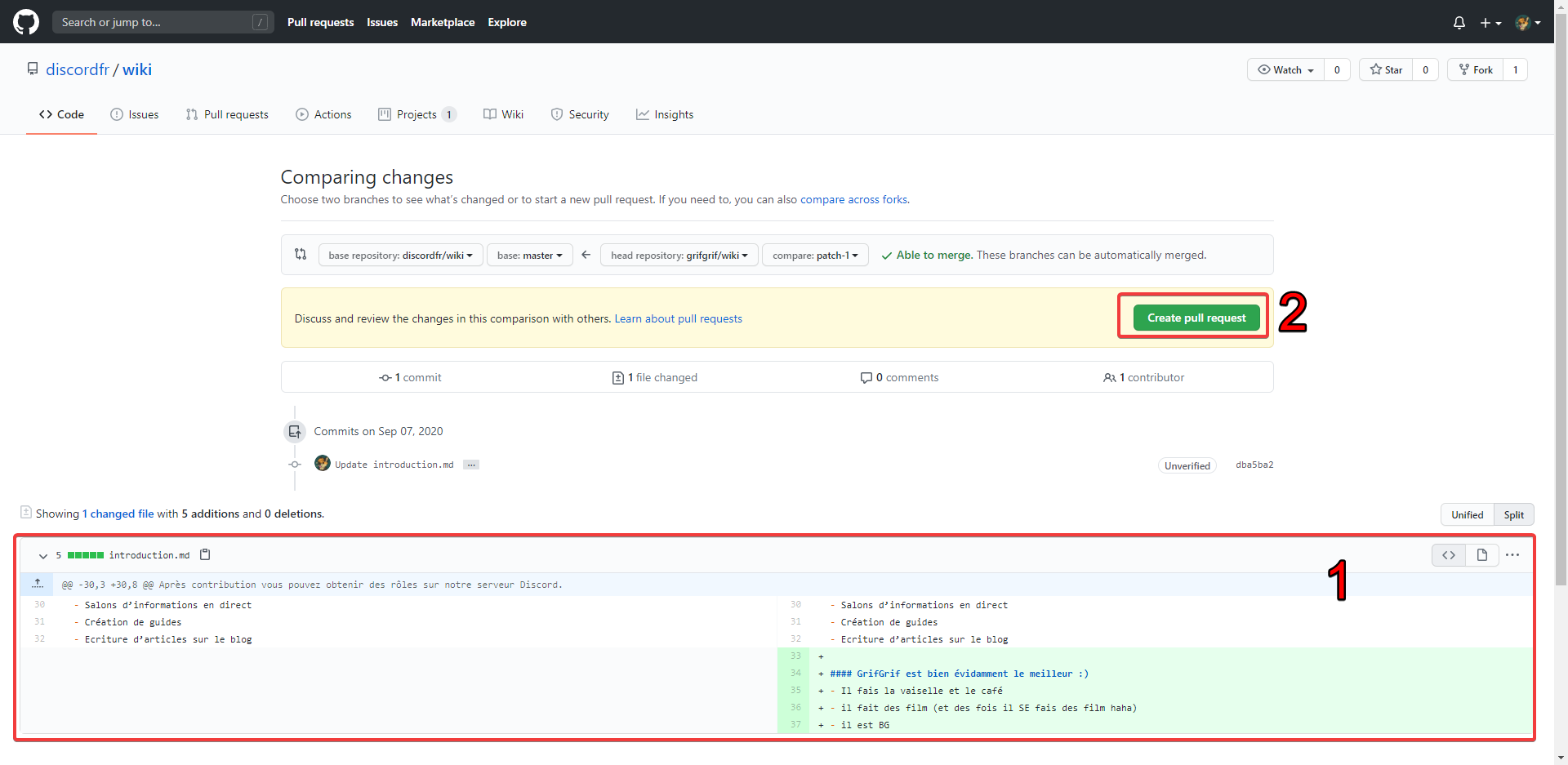Open the 1 file changed tab
Screen dimensions: 1568x765
point(655,377)
